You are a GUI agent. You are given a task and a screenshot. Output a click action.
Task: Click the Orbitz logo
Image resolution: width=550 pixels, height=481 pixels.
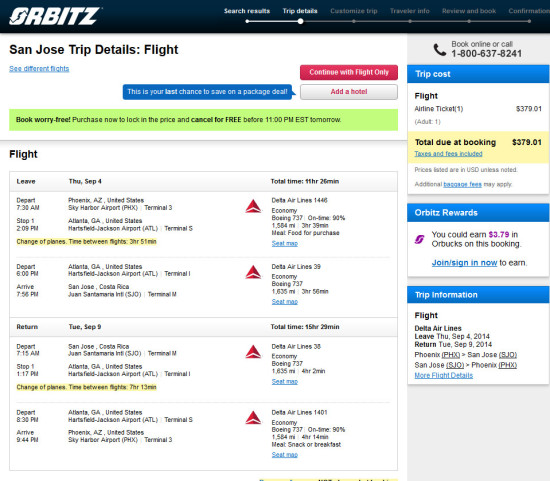[55, 16]
